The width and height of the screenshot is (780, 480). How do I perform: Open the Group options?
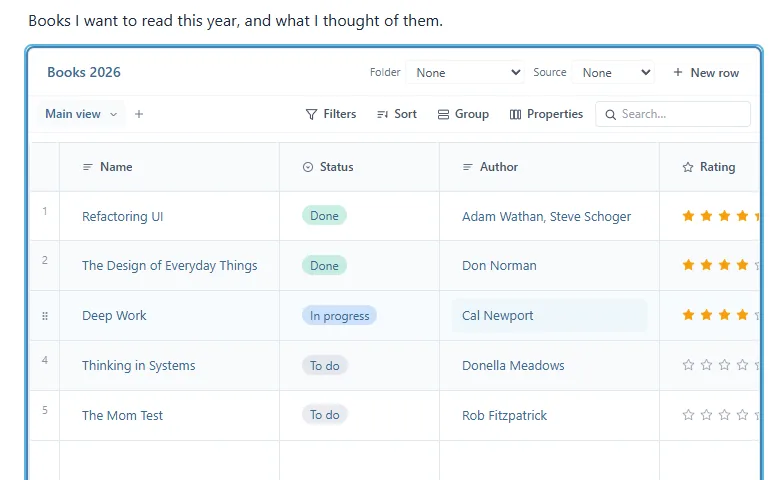[463, 114]
